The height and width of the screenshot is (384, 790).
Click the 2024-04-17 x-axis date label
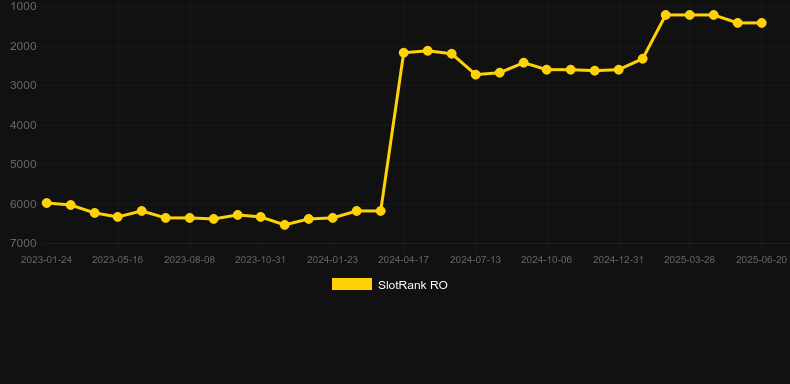[404, 260]
